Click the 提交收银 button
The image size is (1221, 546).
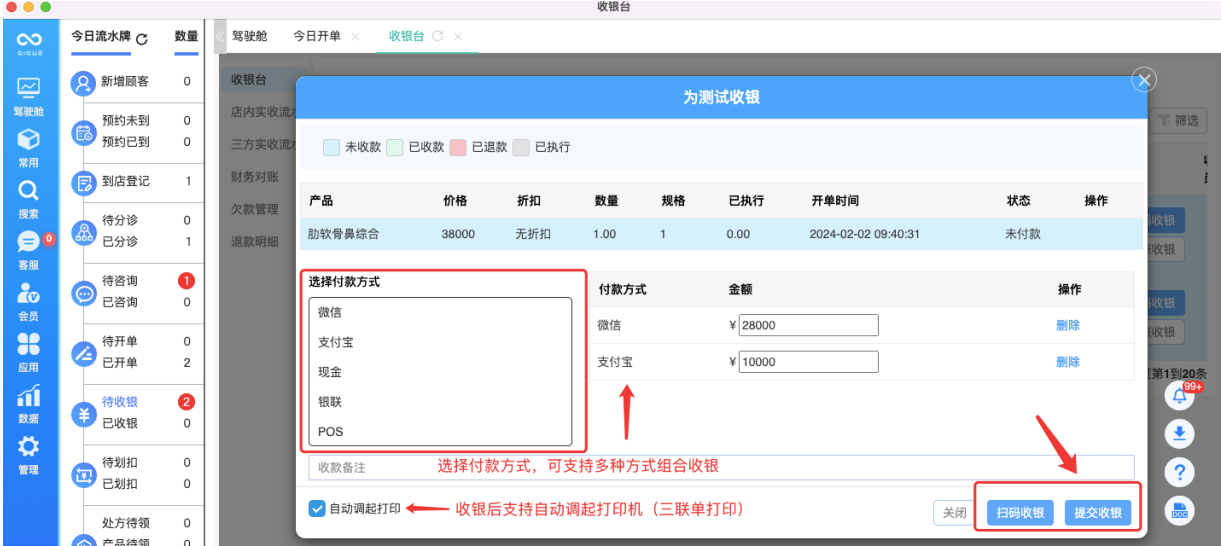click(1098, 513)
